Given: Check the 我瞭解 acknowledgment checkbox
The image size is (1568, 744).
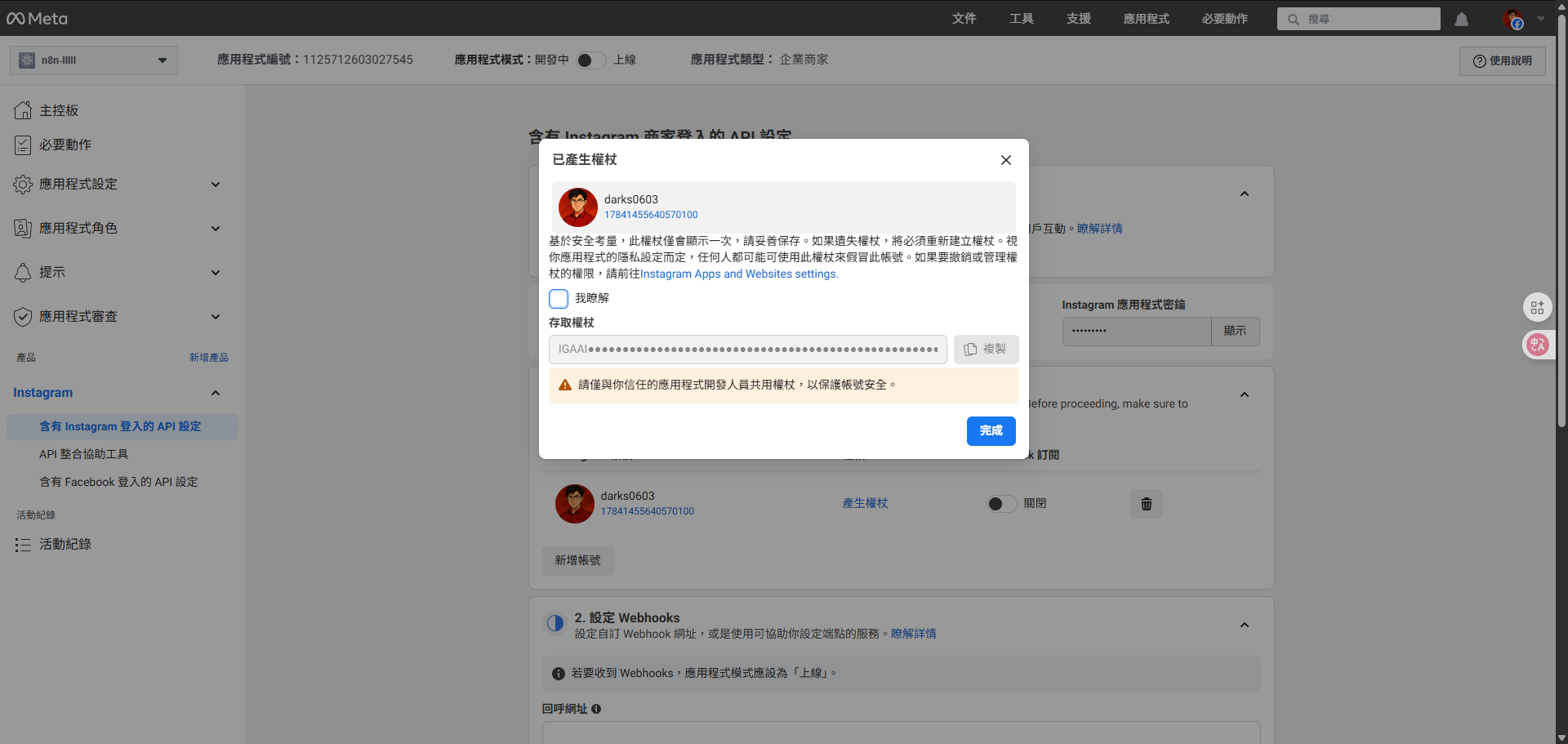Looking at the screenshot, I should pyautogui.click(x=559, y=298).
